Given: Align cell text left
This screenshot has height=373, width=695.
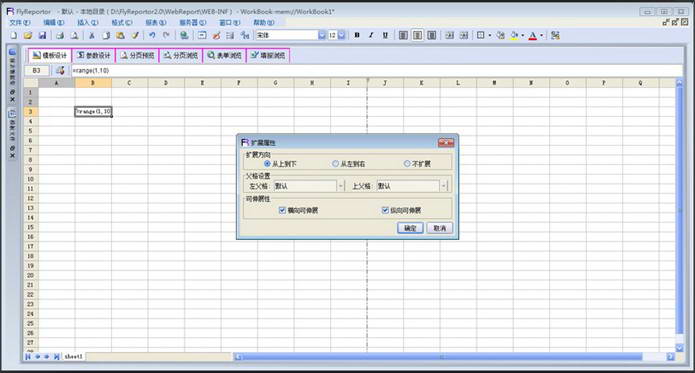Looking at the screenshot, I should click(403, 35).
